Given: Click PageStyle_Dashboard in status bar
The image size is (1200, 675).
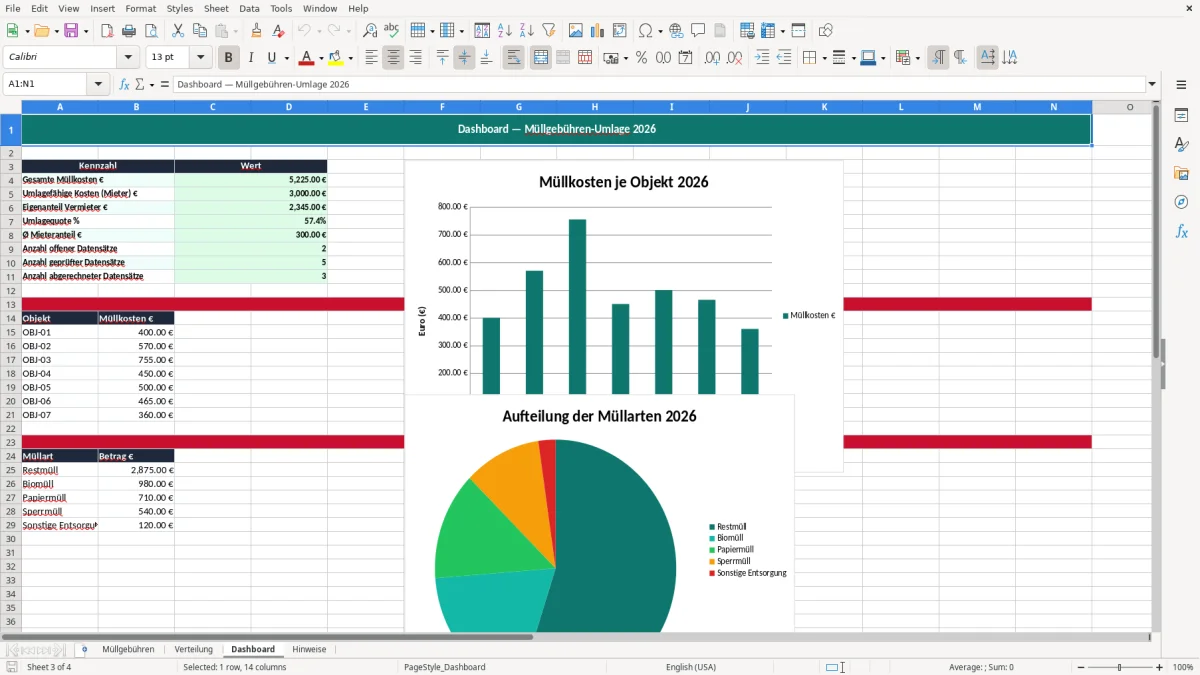Looking at the screenshot, I should pyautogui.click(x=445, y=667).
